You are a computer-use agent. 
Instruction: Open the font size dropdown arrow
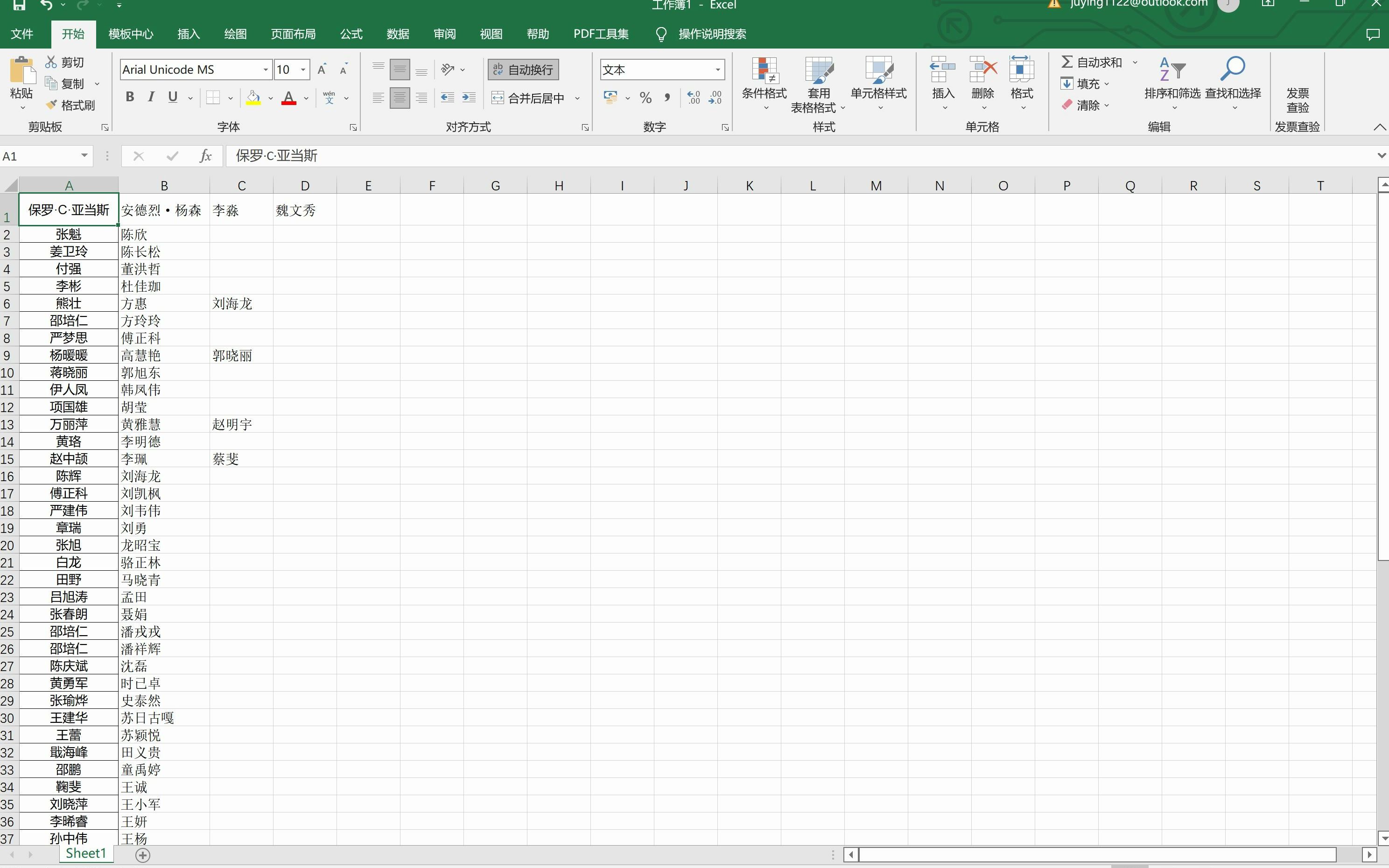[303, 70]
